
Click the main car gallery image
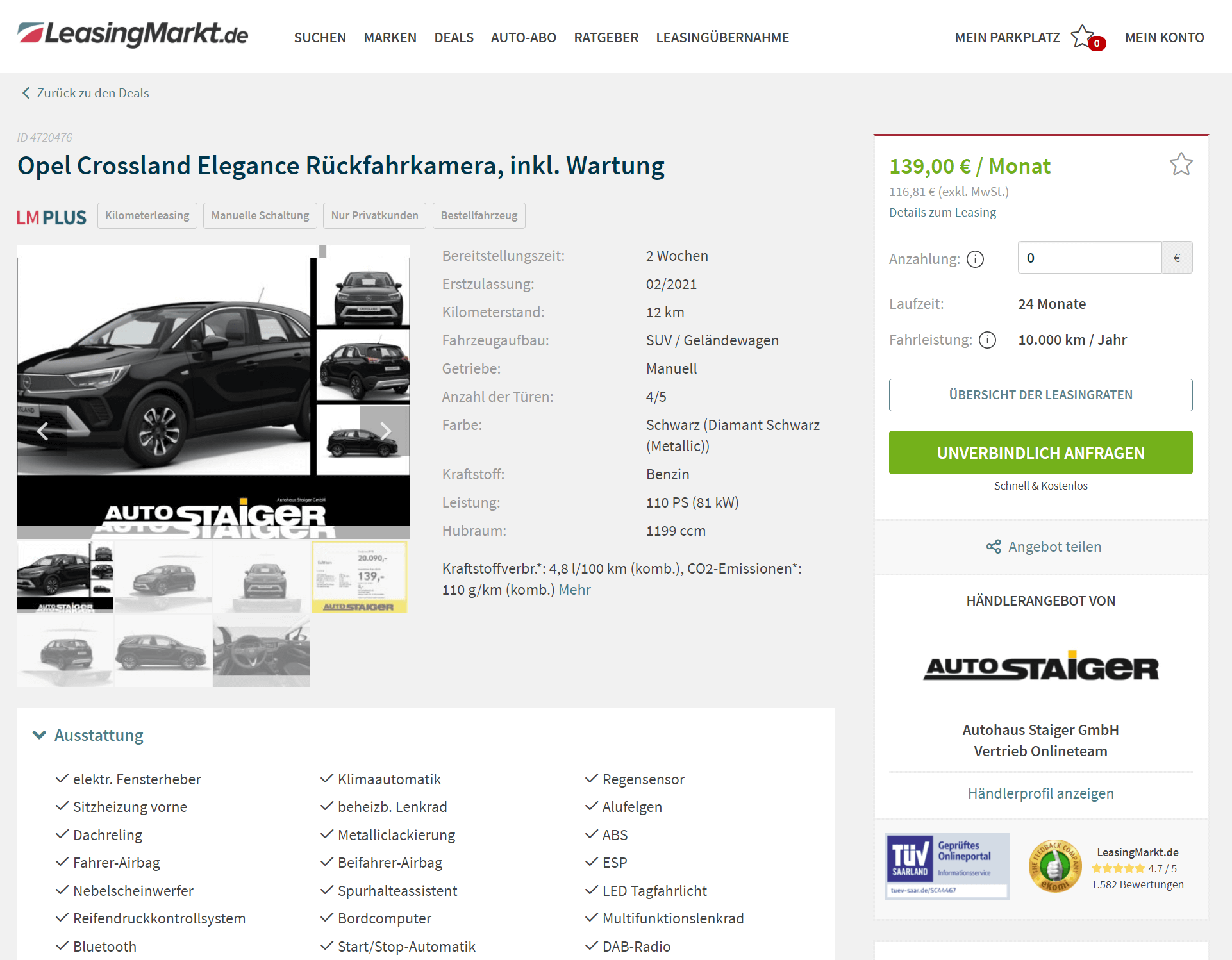(x=213, y=392)
